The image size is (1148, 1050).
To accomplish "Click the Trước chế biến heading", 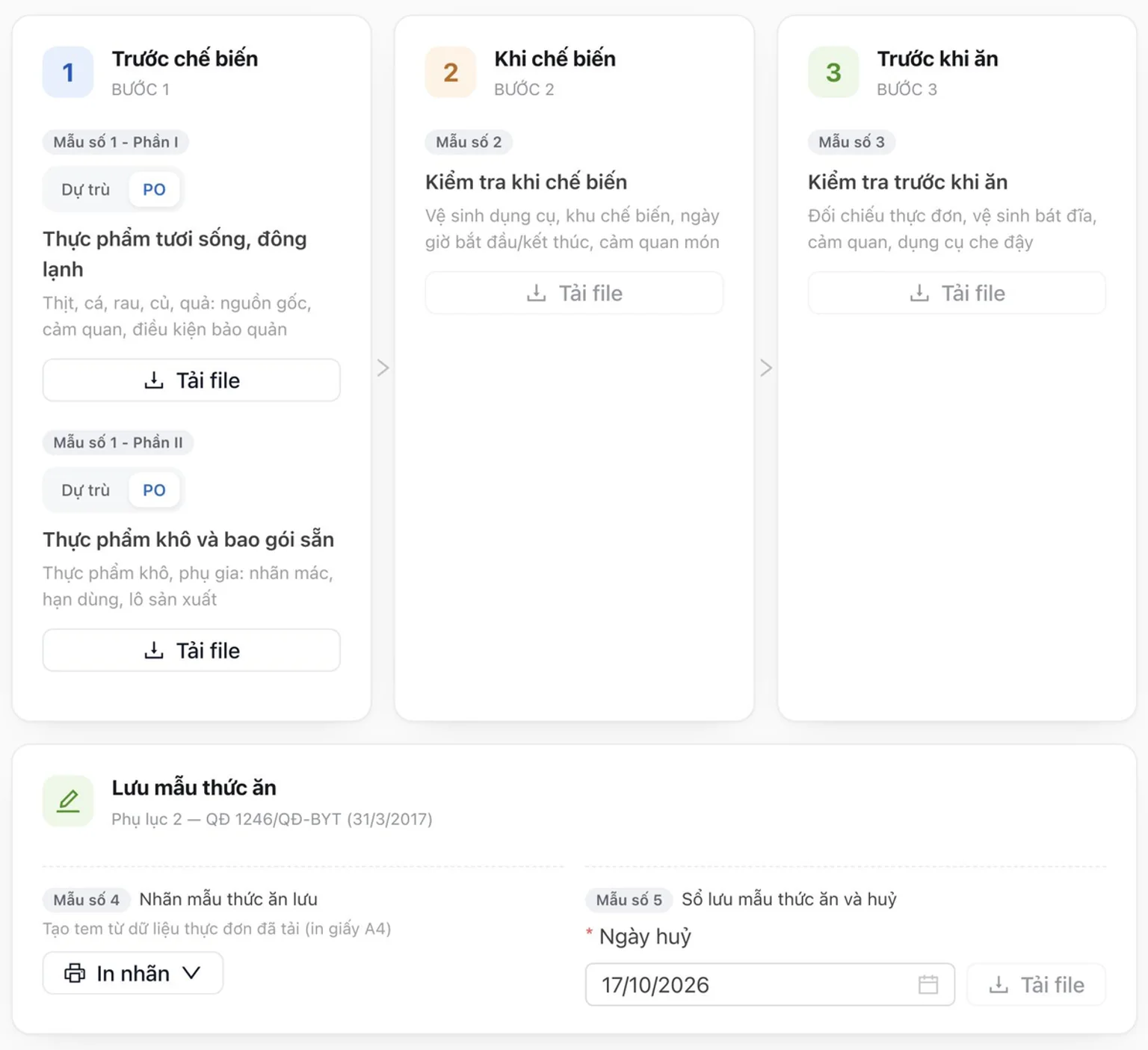I will pos(185,59).
